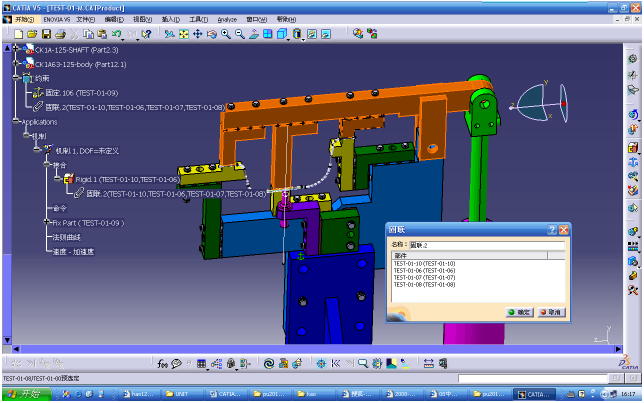Screen dimensions: 644x403
Task: Open the Analyze menu
Action: coord(227,19)
